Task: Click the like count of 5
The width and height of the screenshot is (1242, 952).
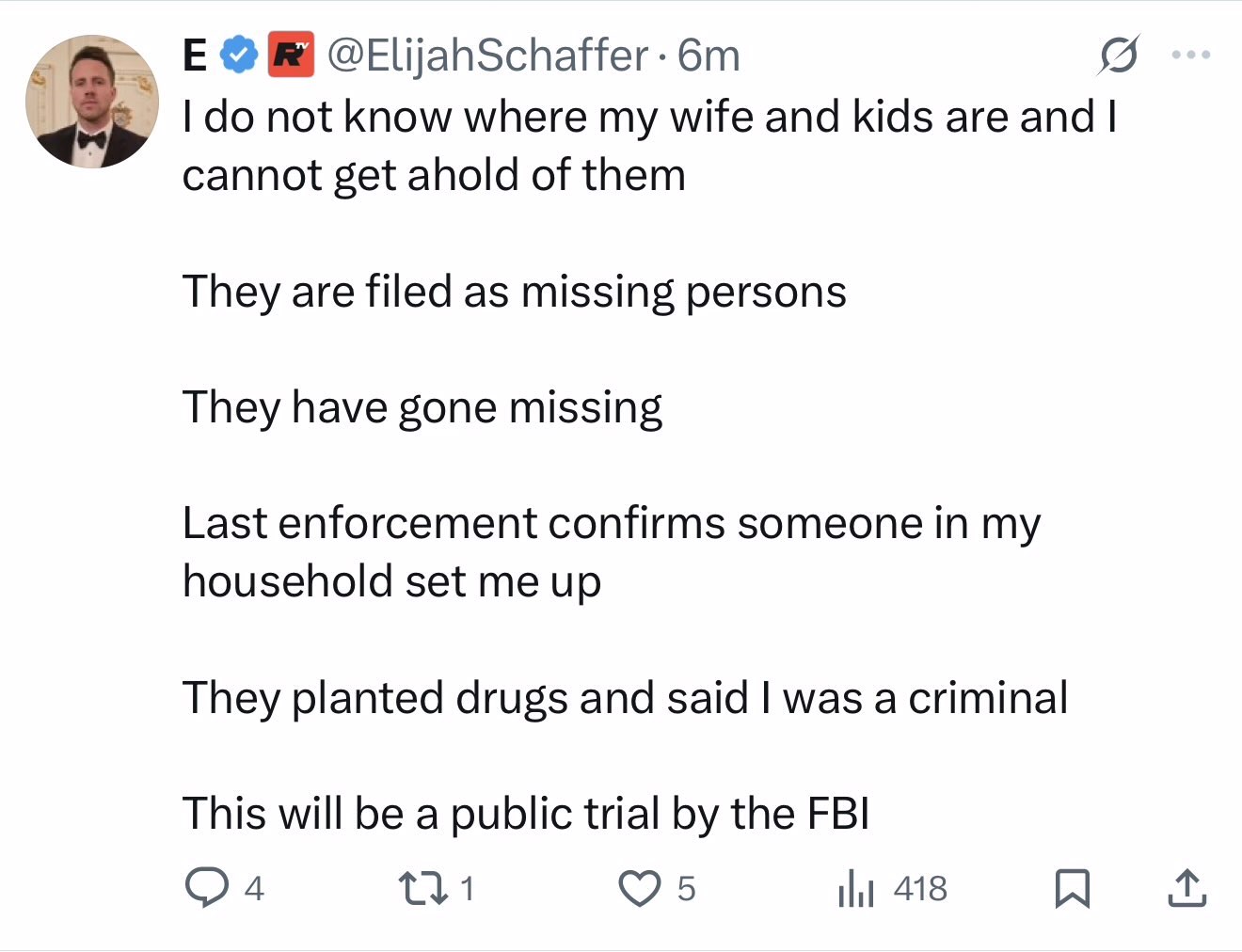Action: [686, 888]
